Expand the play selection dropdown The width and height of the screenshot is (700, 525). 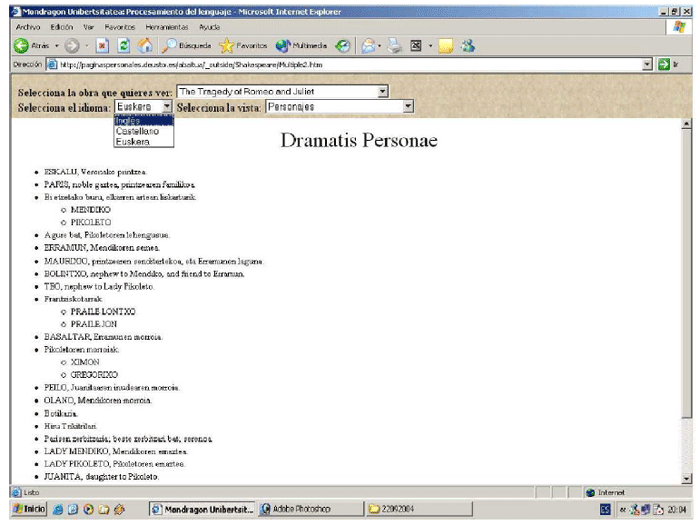(x=383, y=91)
